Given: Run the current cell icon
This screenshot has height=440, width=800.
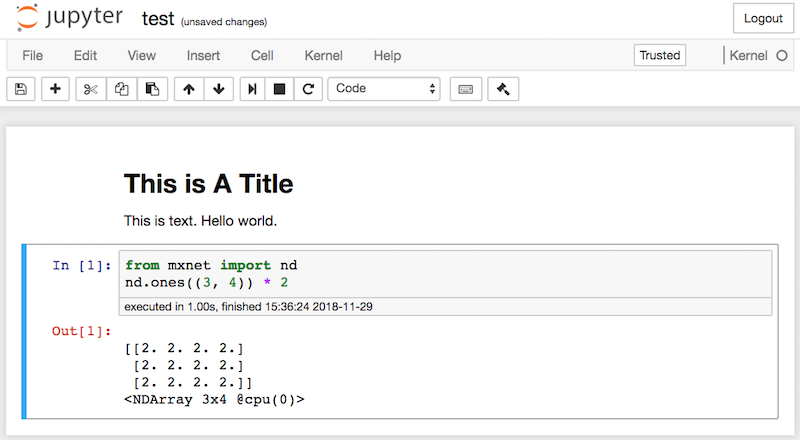Looking at the screenshot, I should point(254,89).
